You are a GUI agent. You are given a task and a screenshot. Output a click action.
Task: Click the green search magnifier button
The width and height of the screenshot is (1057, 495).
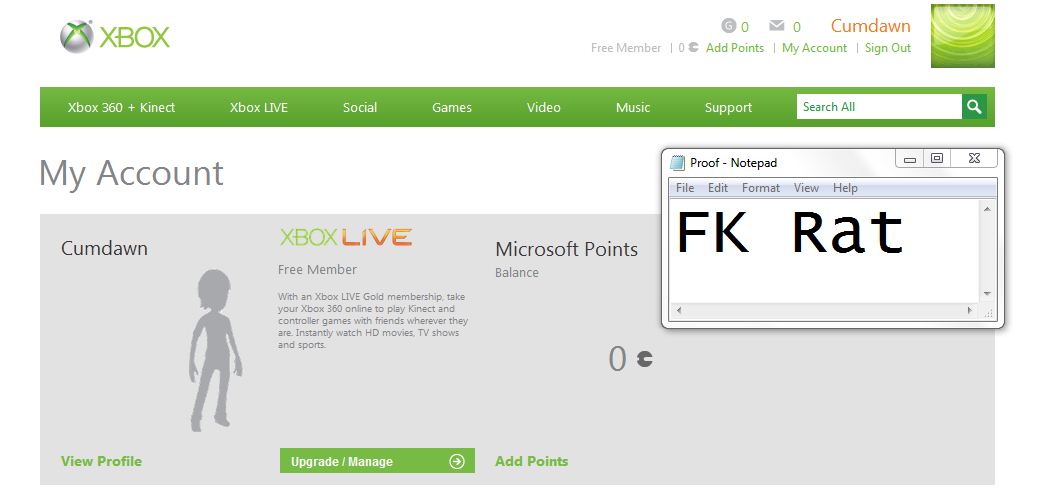click(x=973, y=107)
